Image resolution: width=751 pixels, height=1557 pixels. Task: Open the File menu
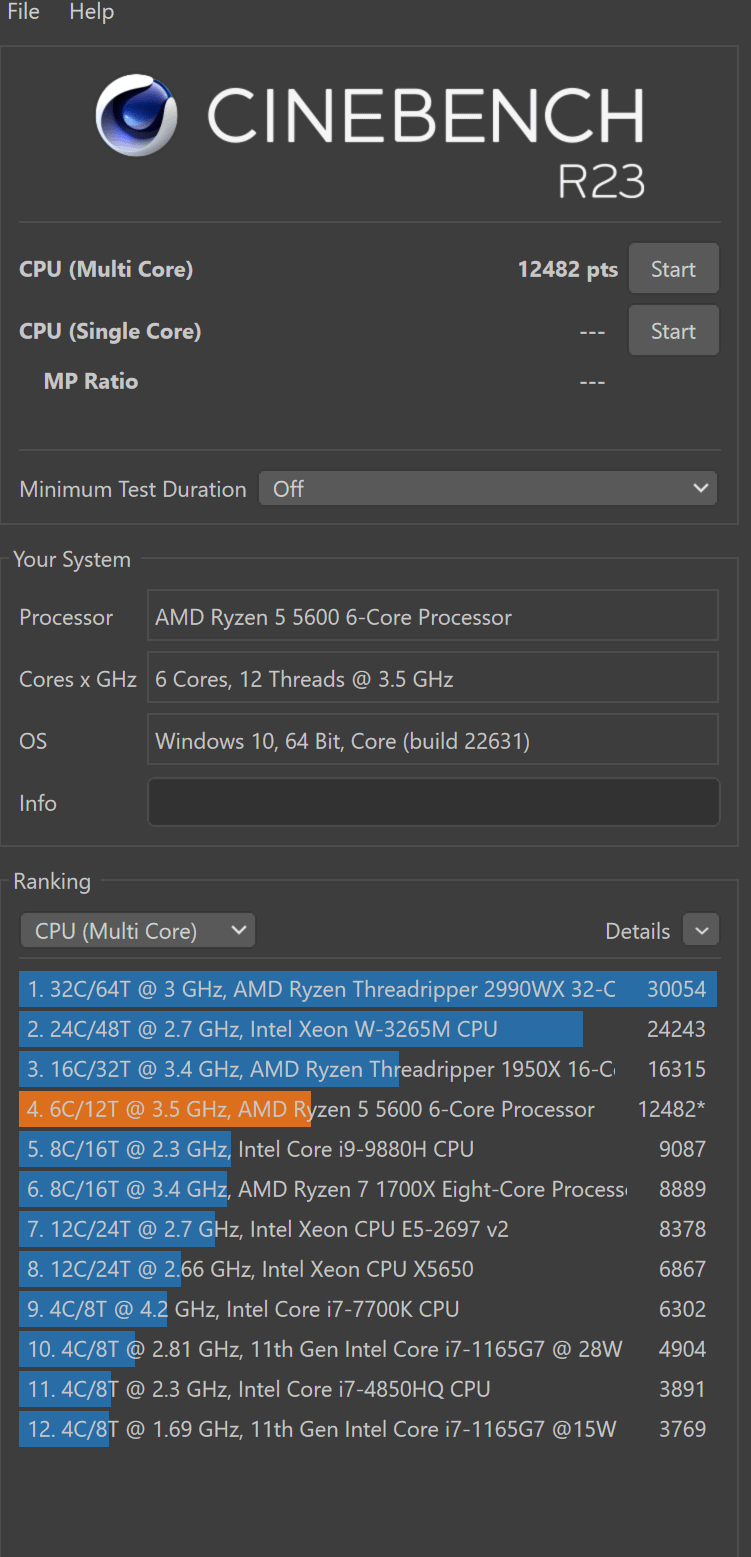tap(23, 12)
